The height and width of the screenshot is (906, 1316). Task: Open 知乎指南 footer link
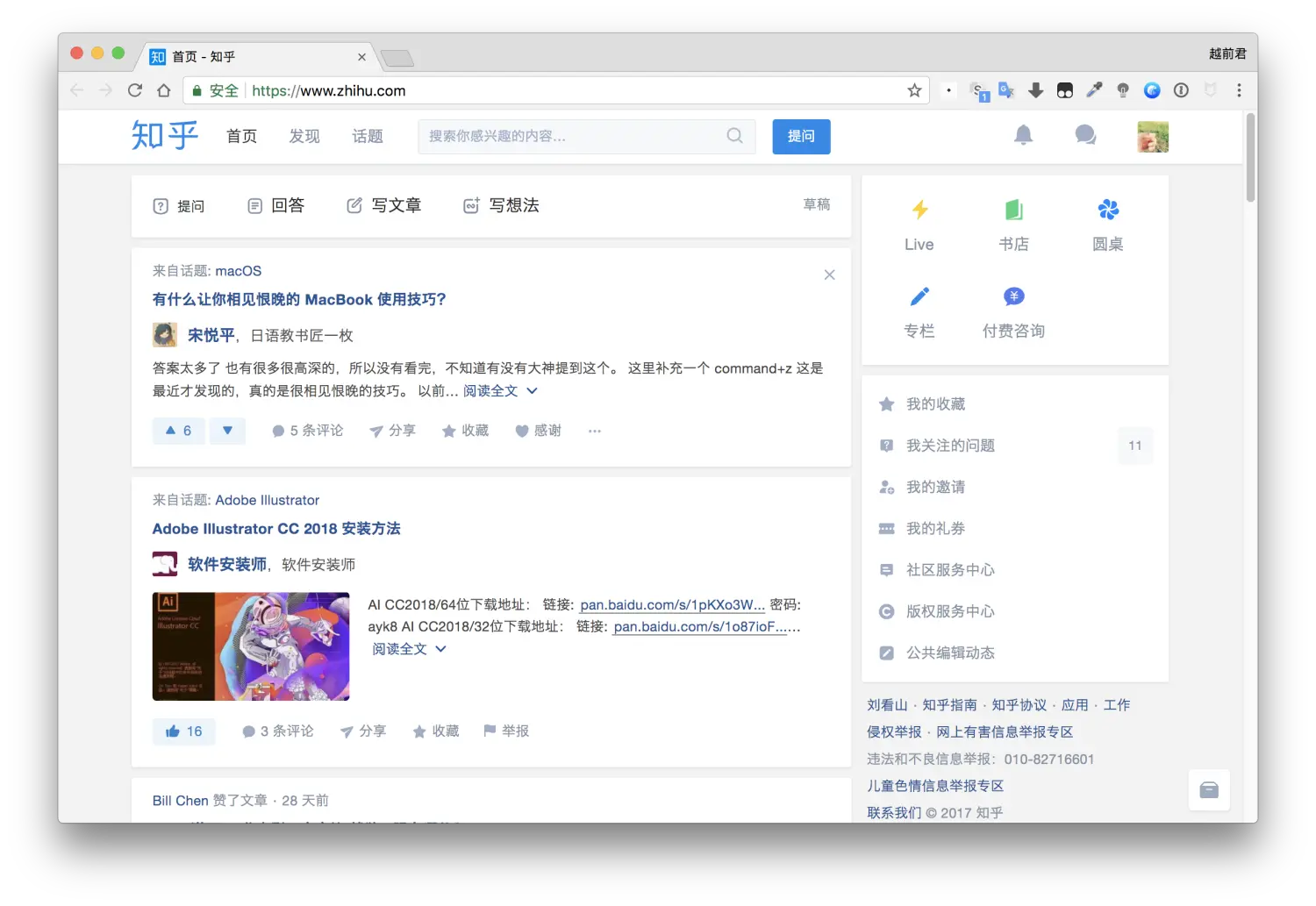(949, 705)
